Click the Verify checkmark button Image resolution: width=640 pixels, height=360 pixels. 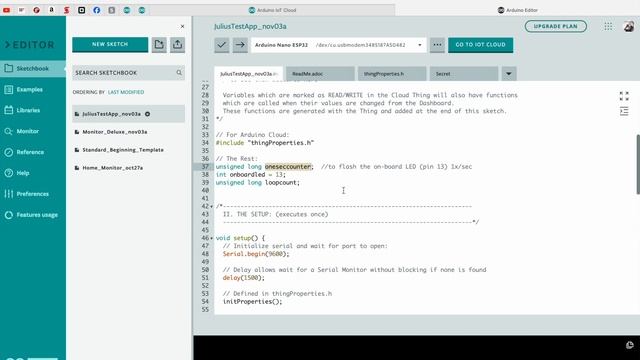pyautogui.click(x=222, y=45)
